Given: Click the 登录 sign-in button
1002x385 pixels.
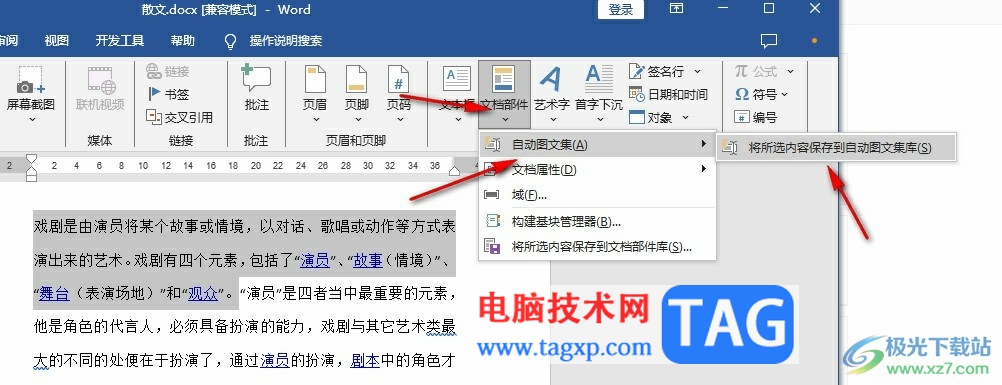Looking at the screenshot, I should pyautogui.click(x=620, y=10).
